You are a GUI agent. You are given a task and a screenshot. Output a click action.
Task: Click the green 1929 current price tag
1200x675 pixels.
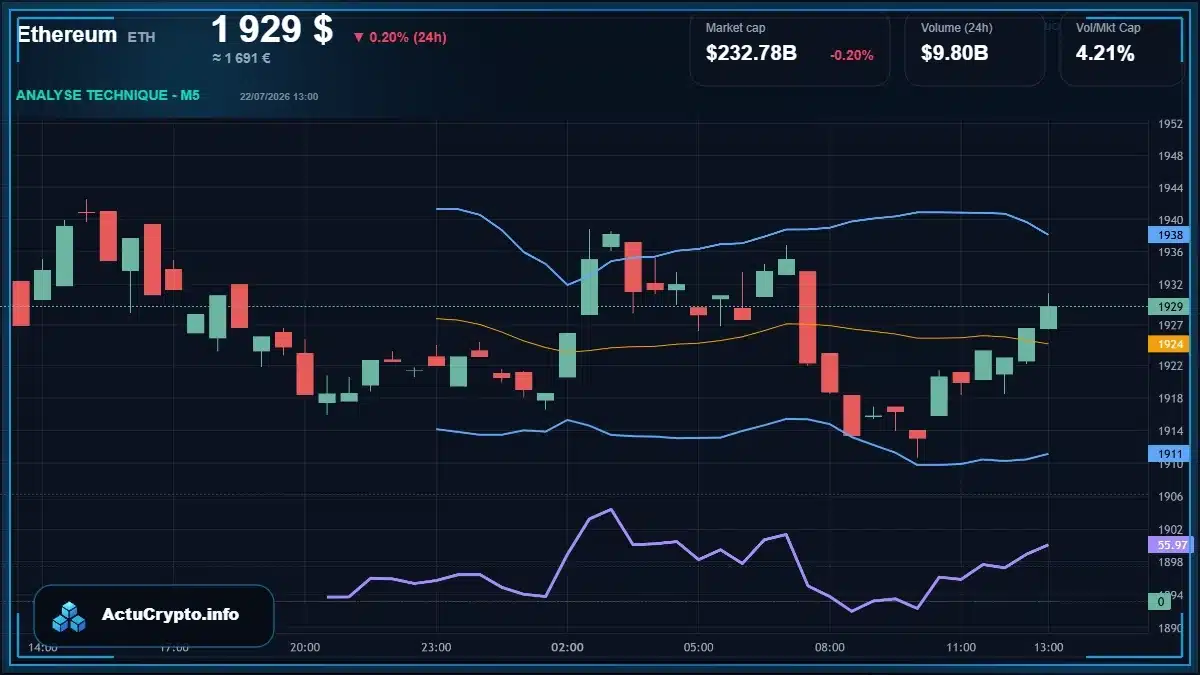[x=1168, y=307]
